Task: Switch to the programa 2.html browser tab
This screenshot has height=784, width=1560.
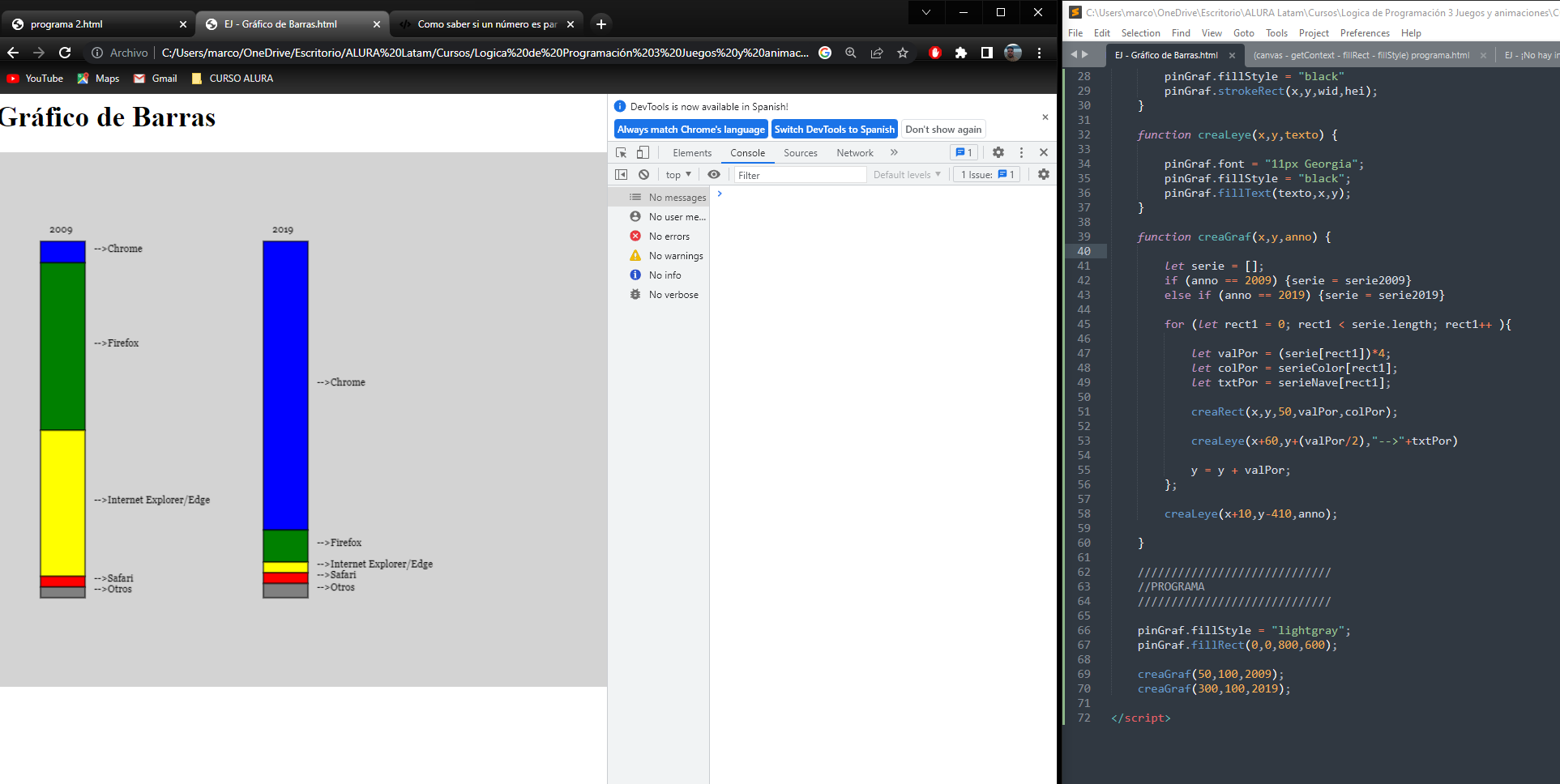Action: 97,24
